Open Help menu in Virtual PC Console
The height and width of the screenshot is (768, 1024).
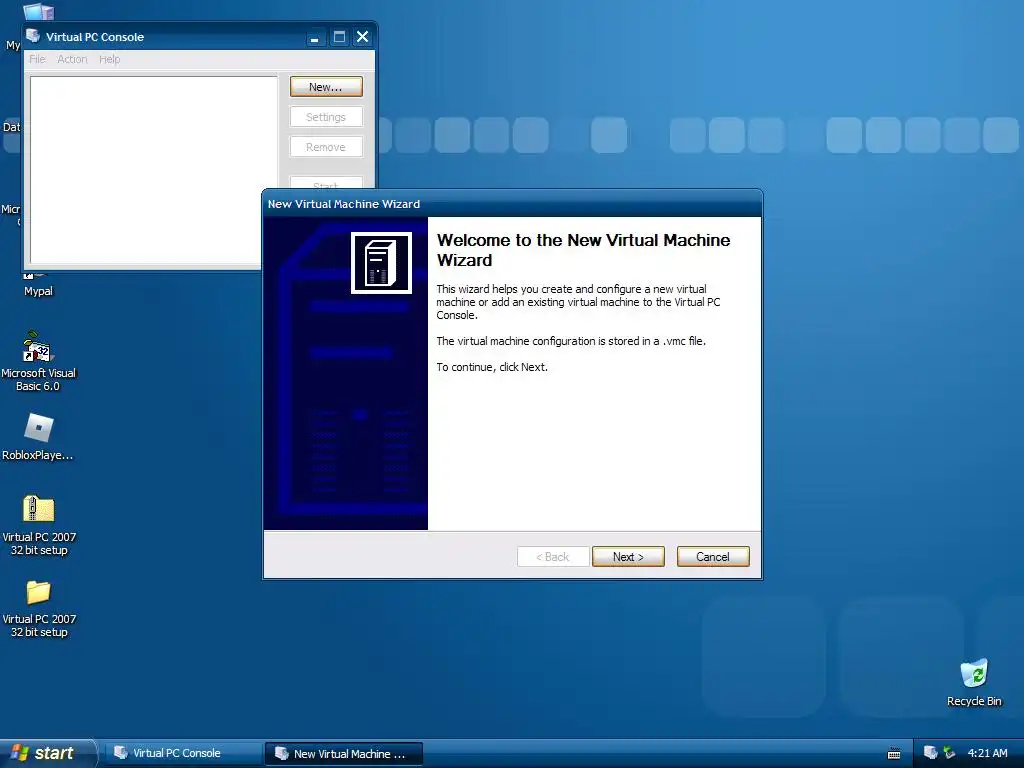click(110, 59)
